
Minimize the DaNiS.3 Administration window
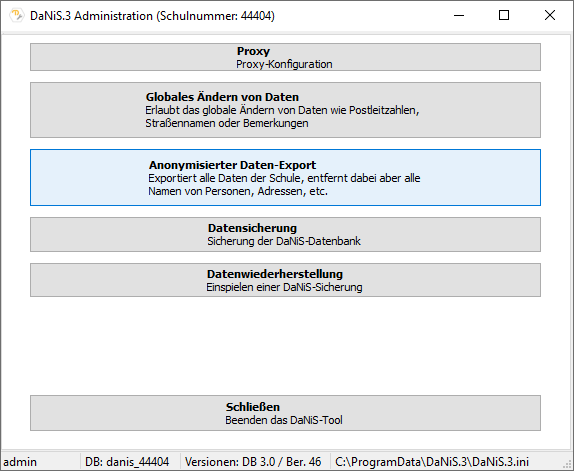(x=459, y=15)
